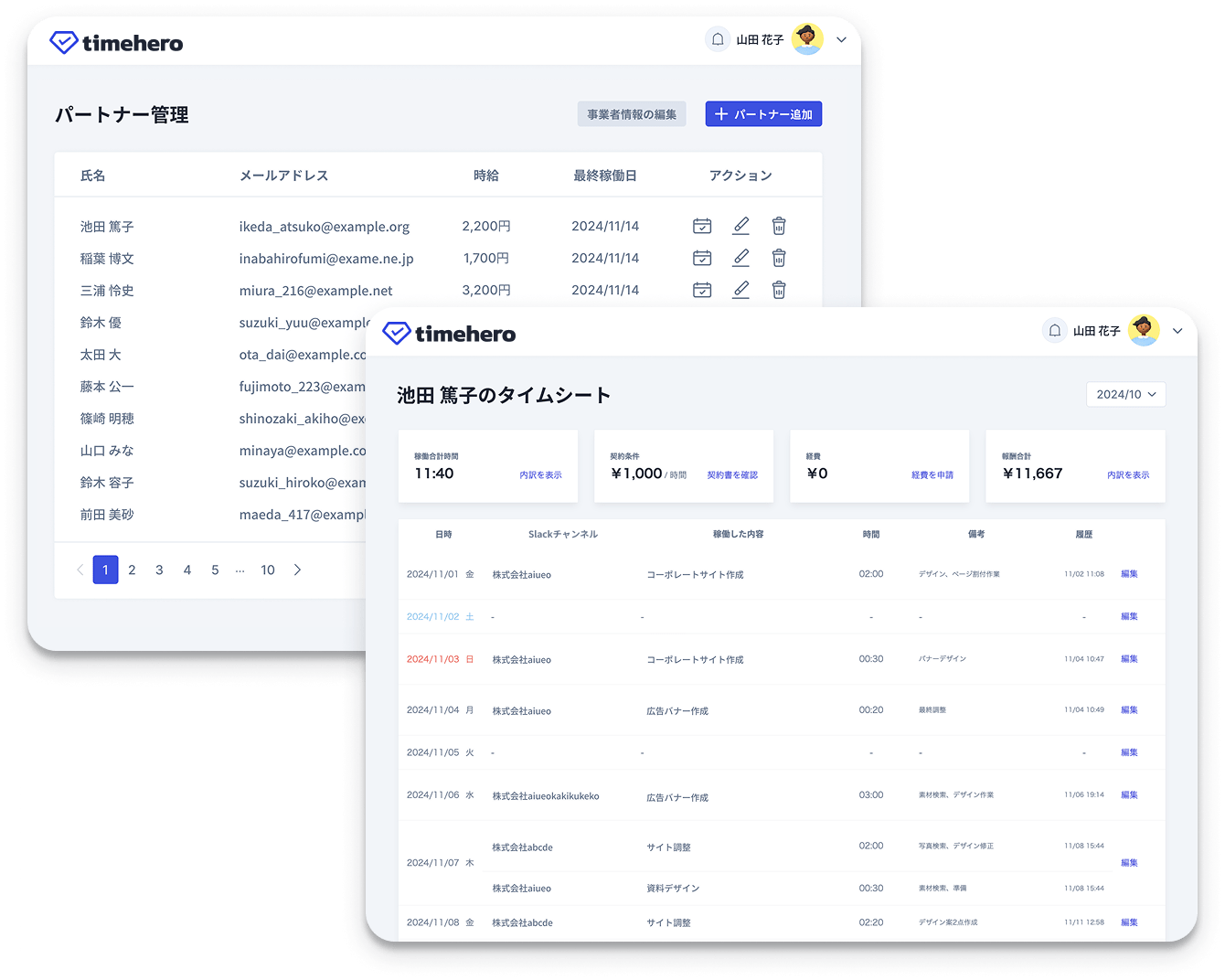This screenshot has height=980, width=1225.
Task: Click the edit pencil icon for 稲葉 博文
Action: [740, 258]
